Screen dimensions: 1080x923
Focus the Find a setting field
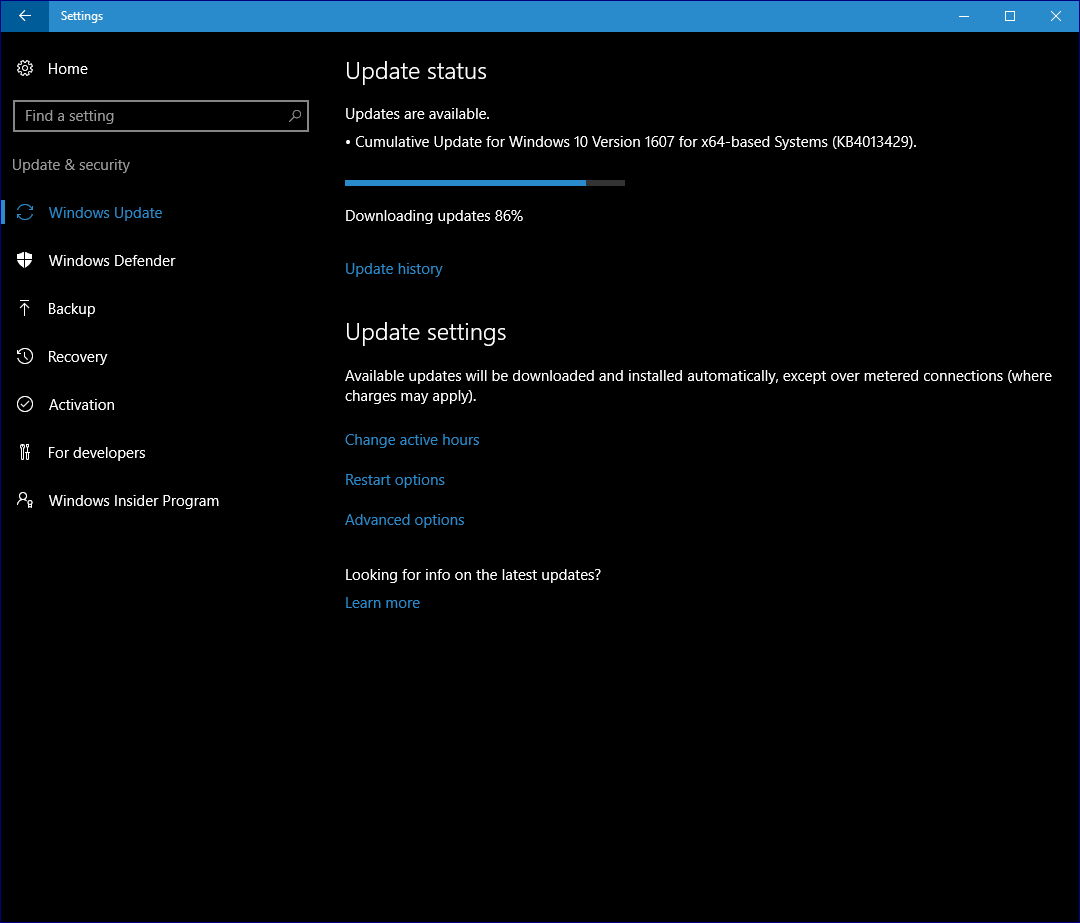tap(150, 116)
